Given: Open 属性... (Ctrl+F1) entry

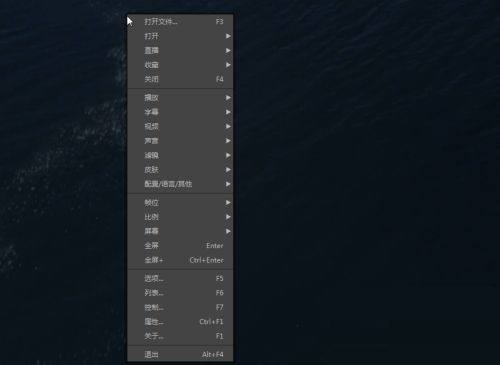Looking at the screenshot, I should 180,322.
